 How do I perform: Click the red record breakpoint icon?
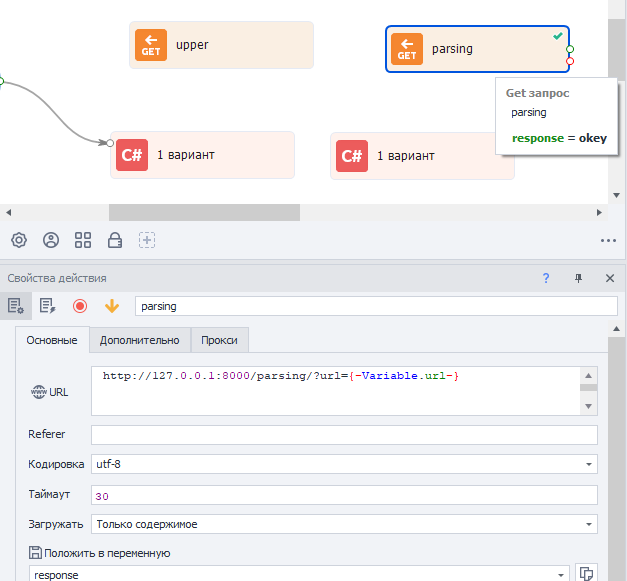coord(80,306)
